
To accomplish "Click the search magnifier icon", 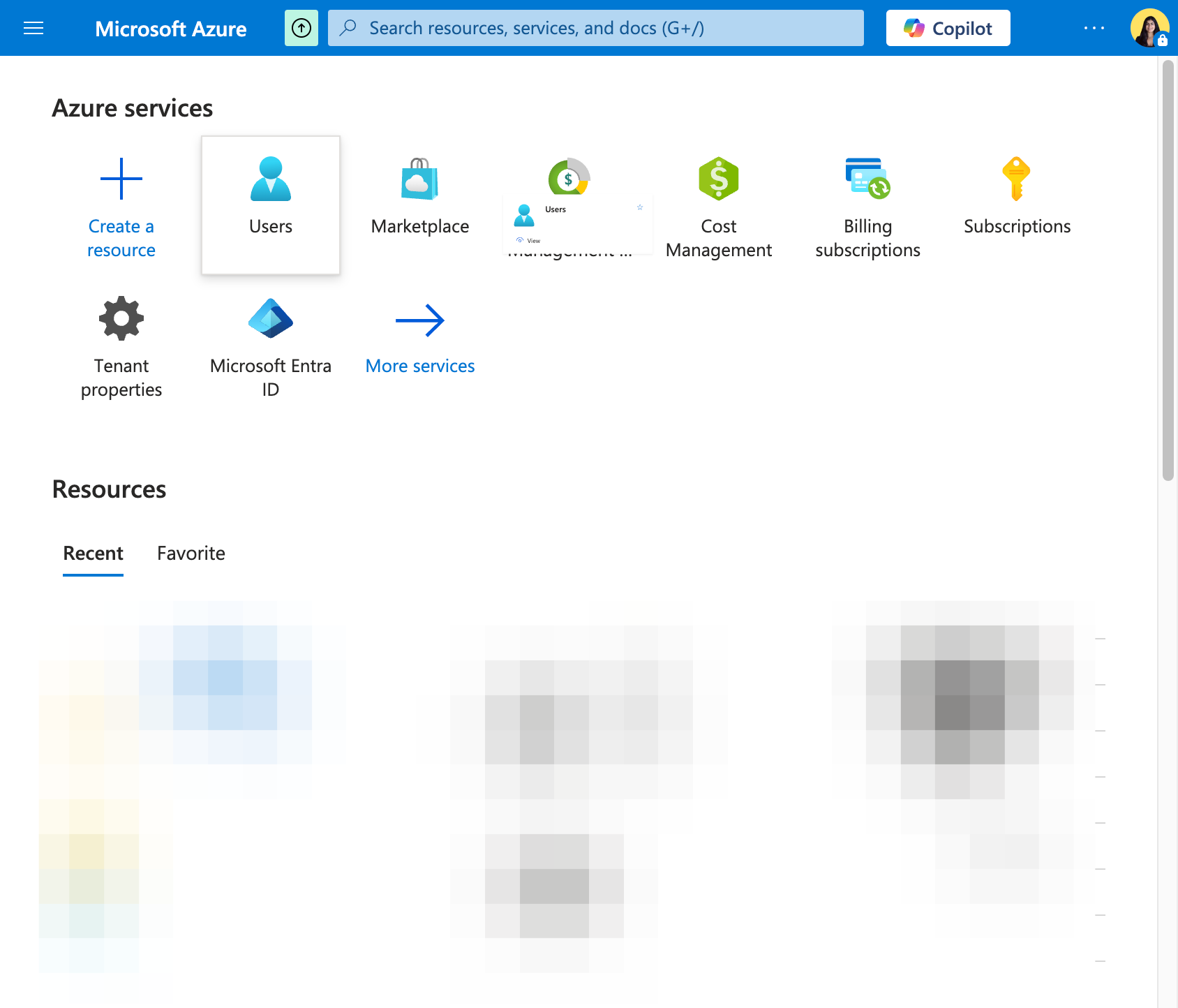I will [348, 28].
